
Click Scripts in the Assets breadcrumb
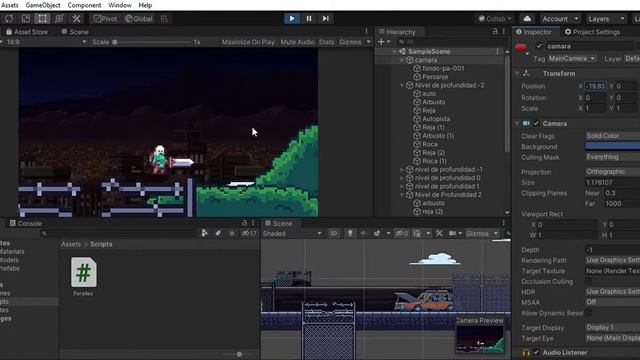pyautogui.click(x=101, y=244)
